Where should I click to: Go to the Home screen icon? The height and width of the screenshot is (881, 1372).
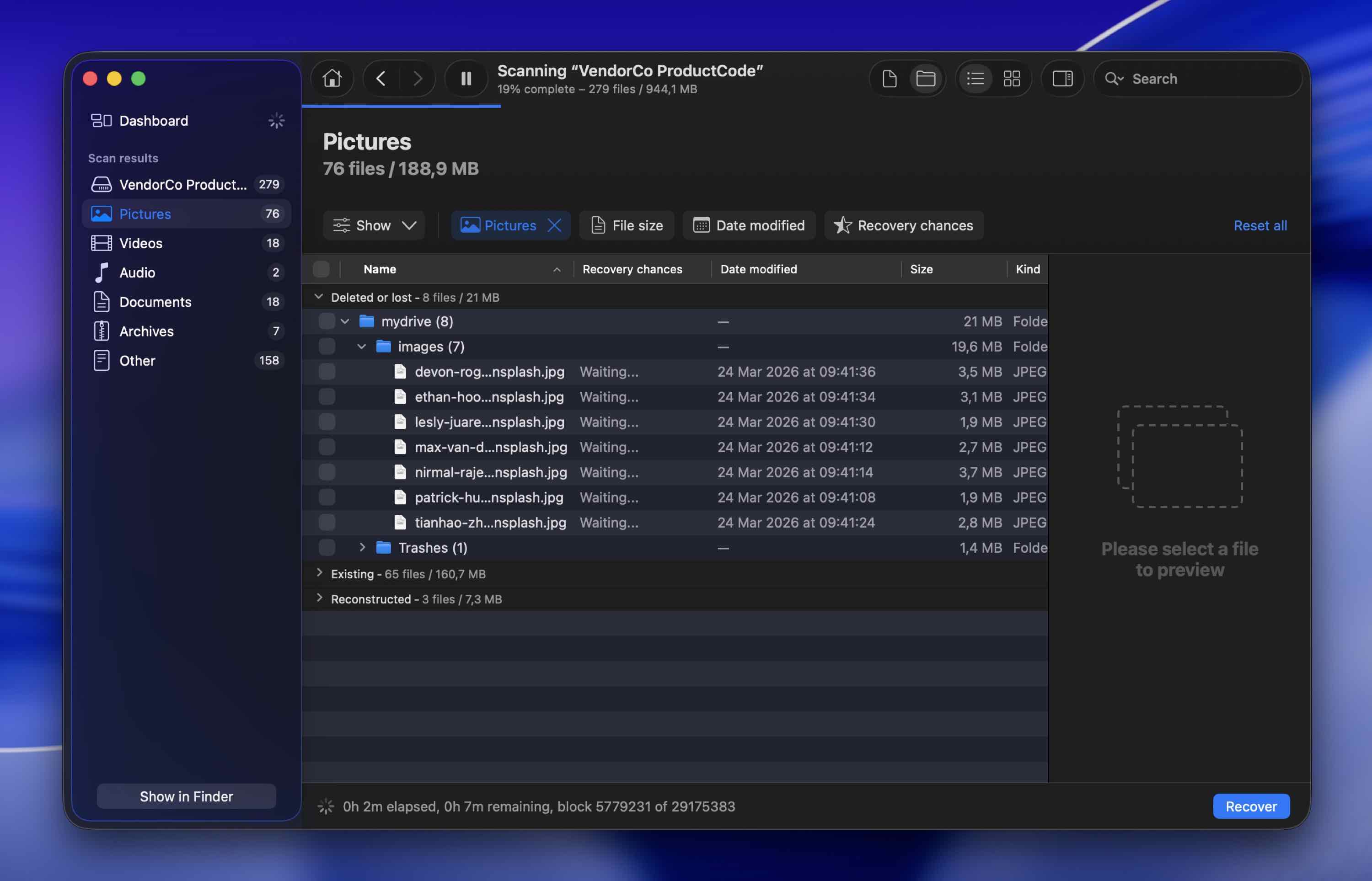click(332, 78)
